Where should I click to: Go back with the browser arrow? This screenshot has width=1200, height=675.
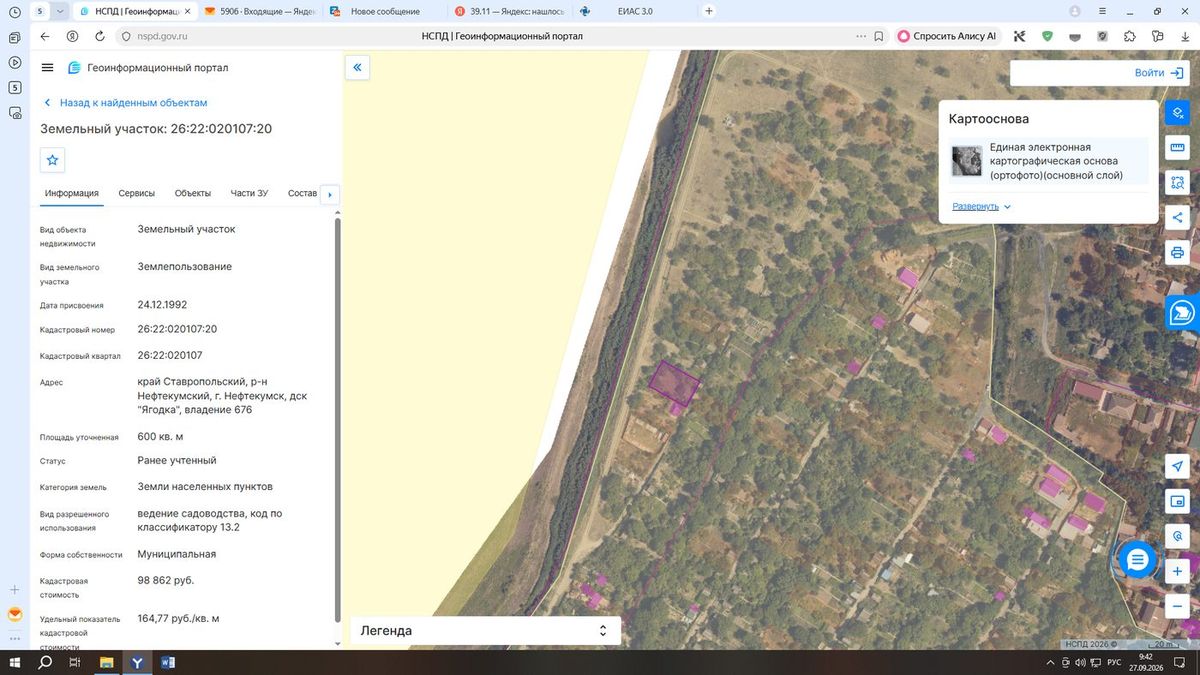click(45, 36)
